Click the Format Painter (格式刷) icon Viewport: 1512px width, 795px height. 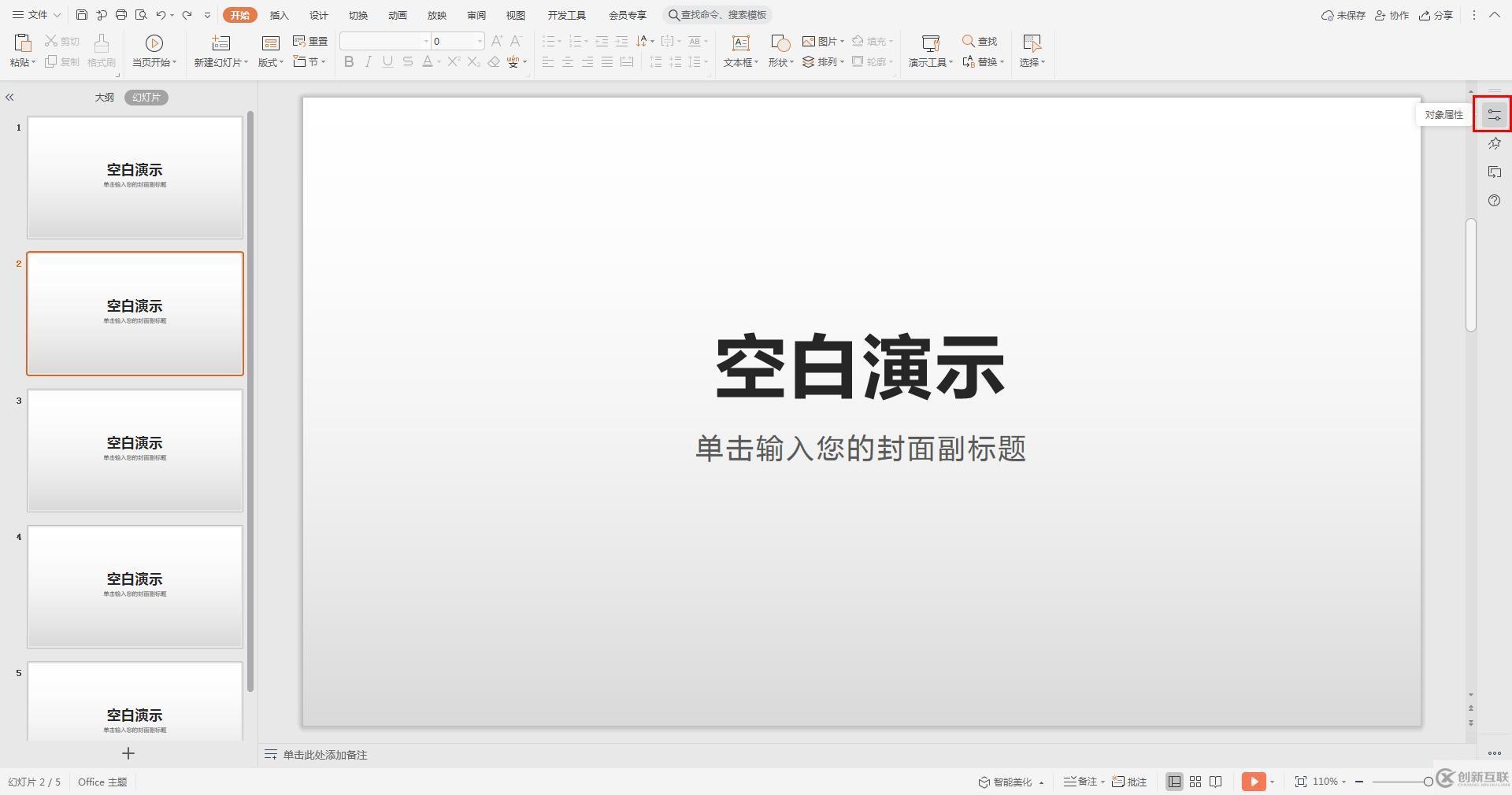pyautogui.click(x=102, y=43)
